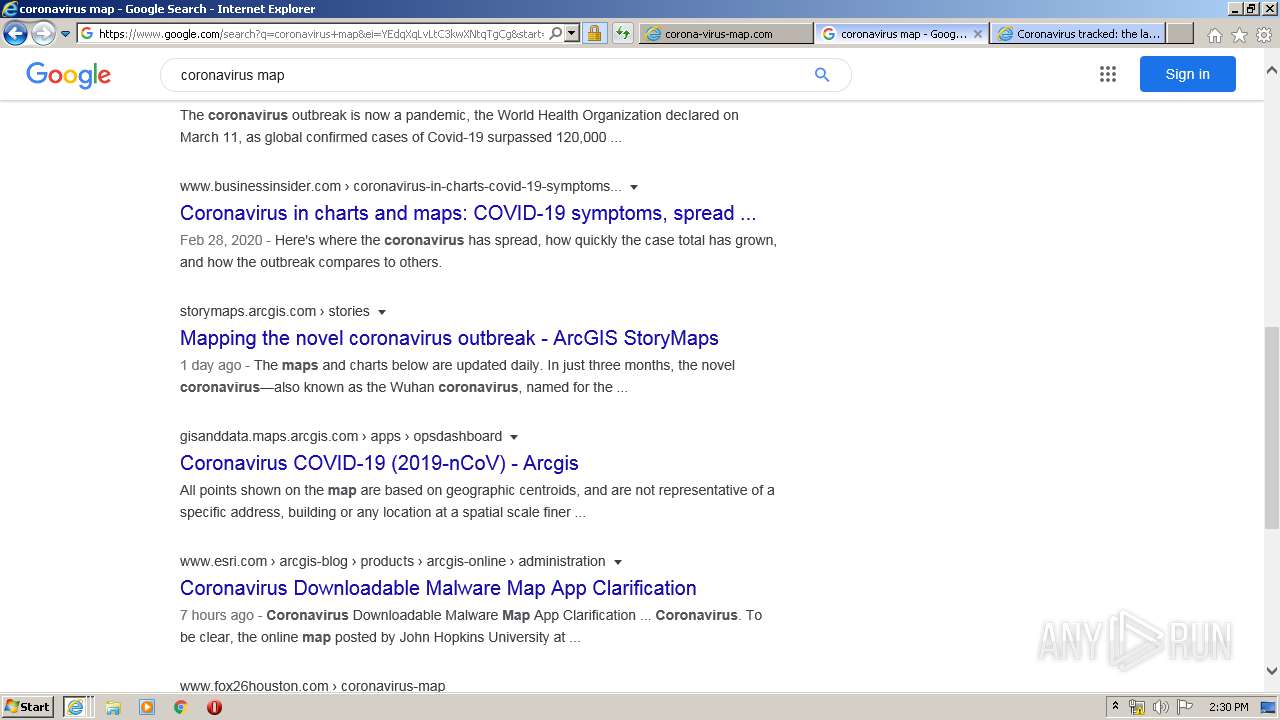
Task: Expand storymaps.arcgis.com result options arrow
Action: (382, 312)
